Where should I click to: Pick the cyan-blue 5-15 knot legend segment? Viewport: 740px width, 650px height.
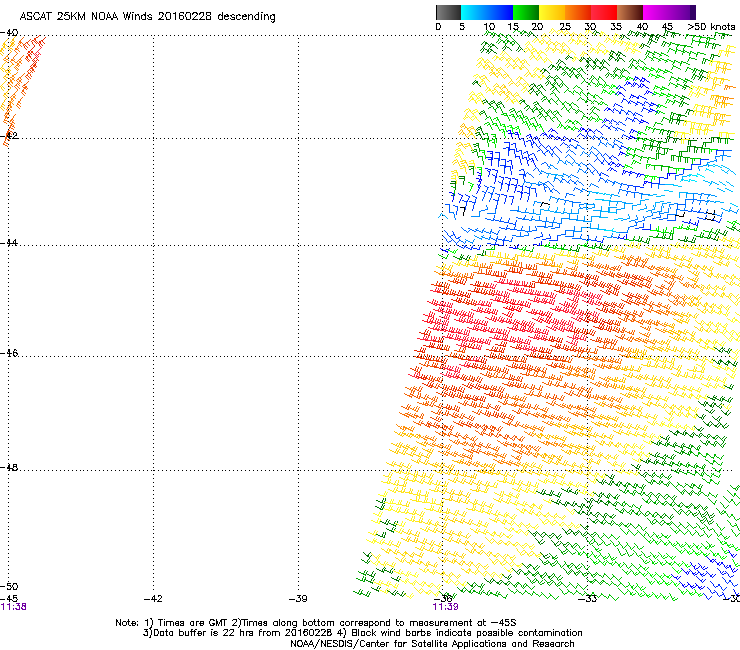tap(487, 12)
